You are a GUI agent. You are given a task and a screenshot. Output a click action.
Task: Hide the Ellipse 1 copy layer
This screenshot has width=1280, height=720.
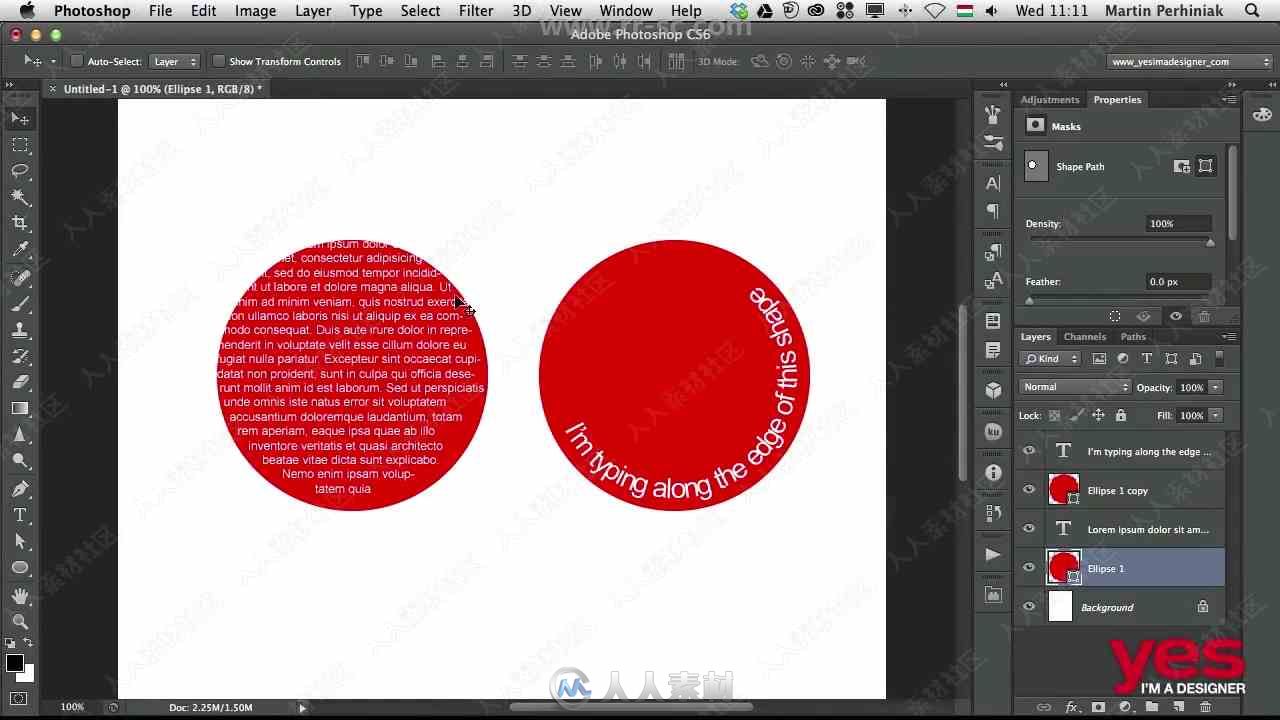[x=1029, y=490]
